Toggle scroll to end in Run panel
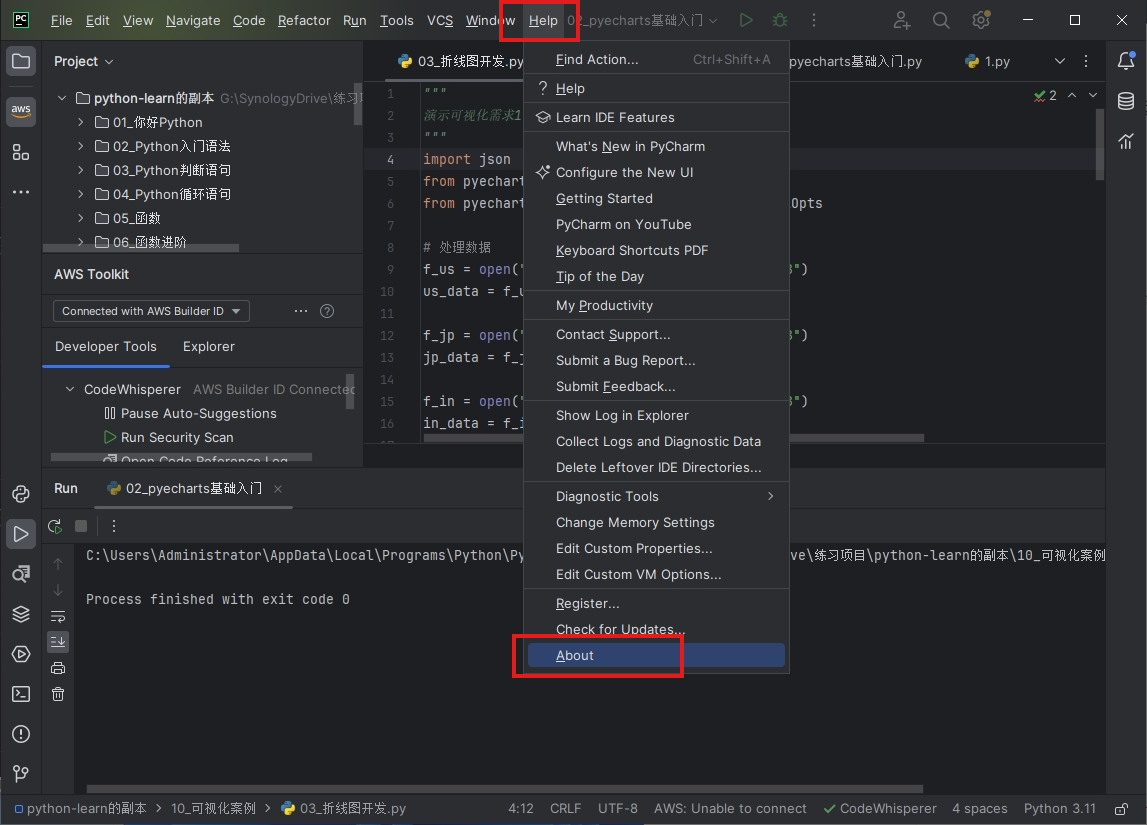Viewport: 1147px width, 825px height. (x=58, y=642)
